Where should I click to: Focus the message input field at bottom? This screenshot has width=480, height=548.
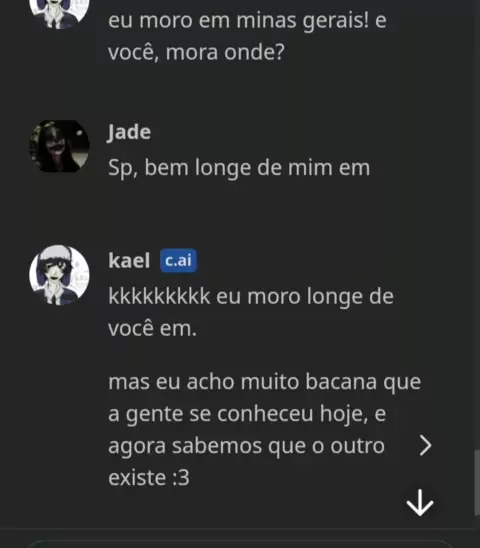pos(240,544)
